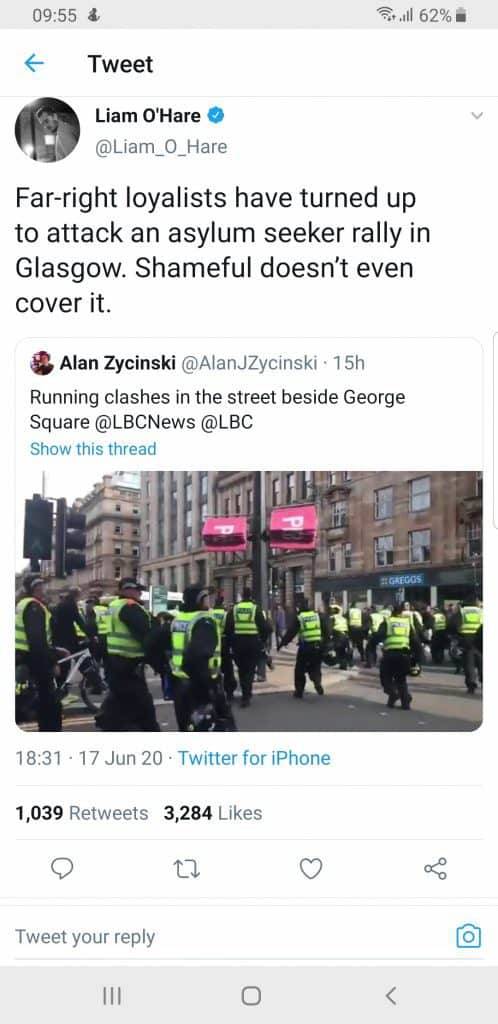
Task: Like the tweet with heart icon
Action: pos(311,869)
